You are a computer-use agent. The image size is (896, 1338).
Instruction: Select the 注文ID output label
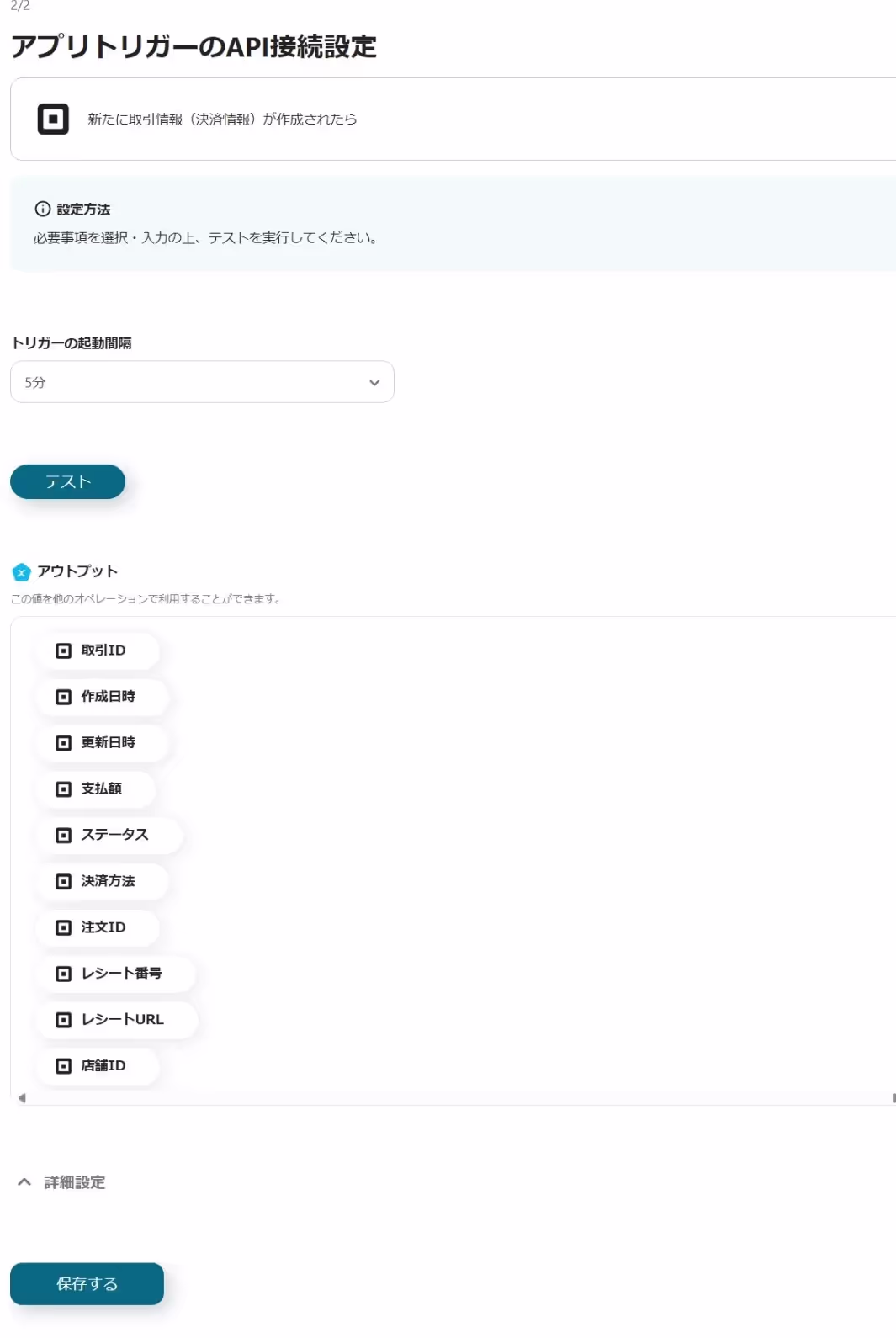coord(103,927)
